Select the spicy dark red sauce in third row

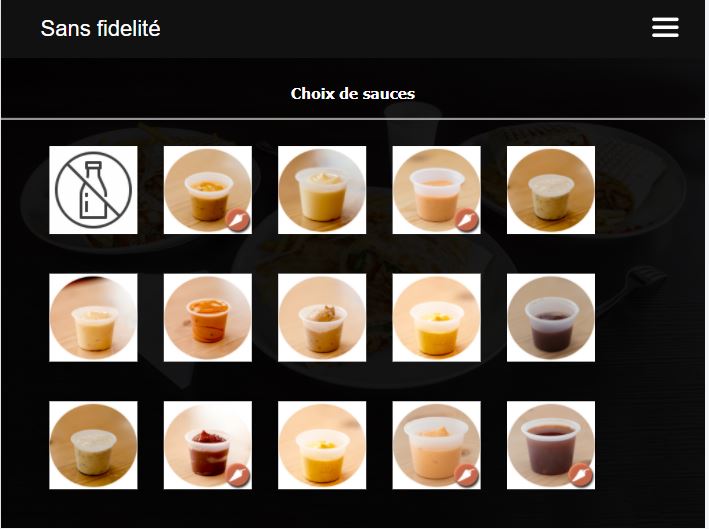point(208,445)
